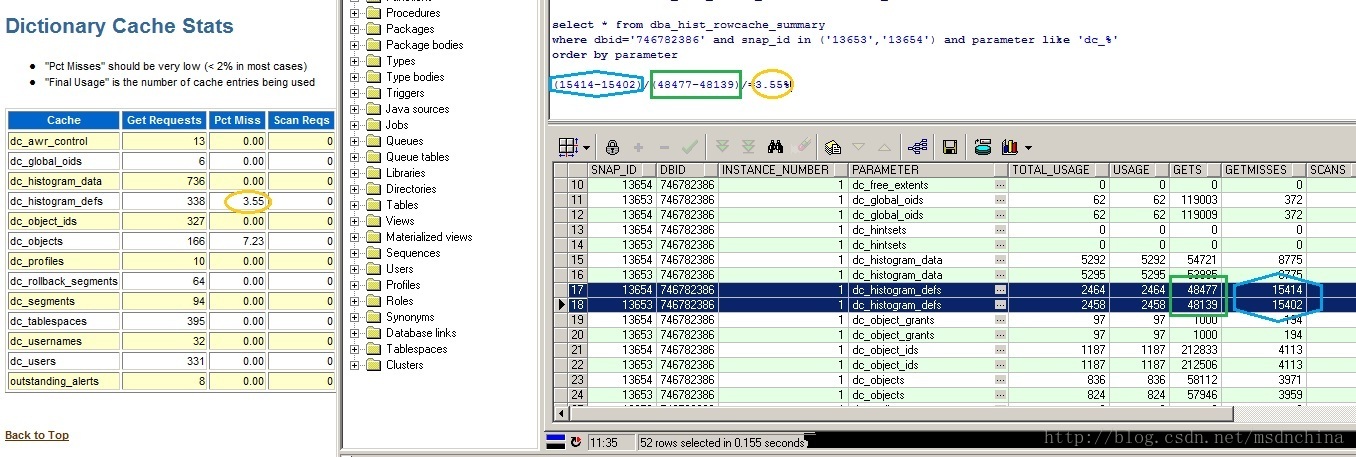The width and height of the screenshot is (1356, 457).
Task: Click the status bar blue flag icon
Action: (555, 441)
